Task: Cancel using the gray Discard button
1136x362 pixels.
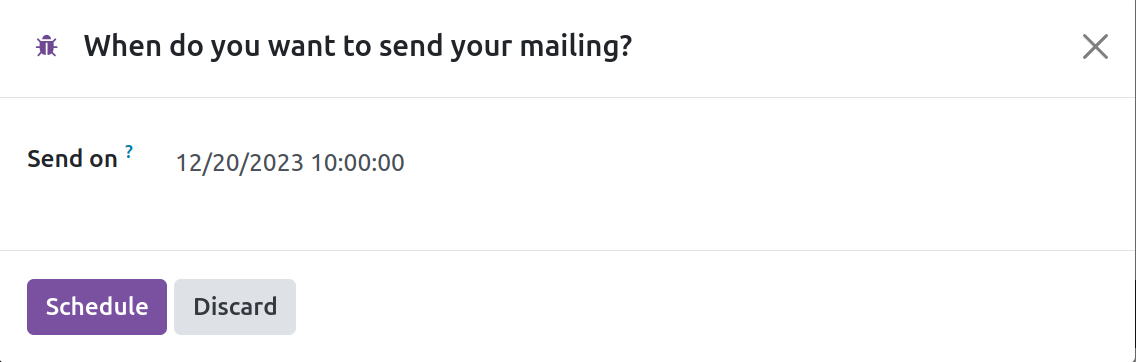Action: pyautogui.click(x=235, y=307)
